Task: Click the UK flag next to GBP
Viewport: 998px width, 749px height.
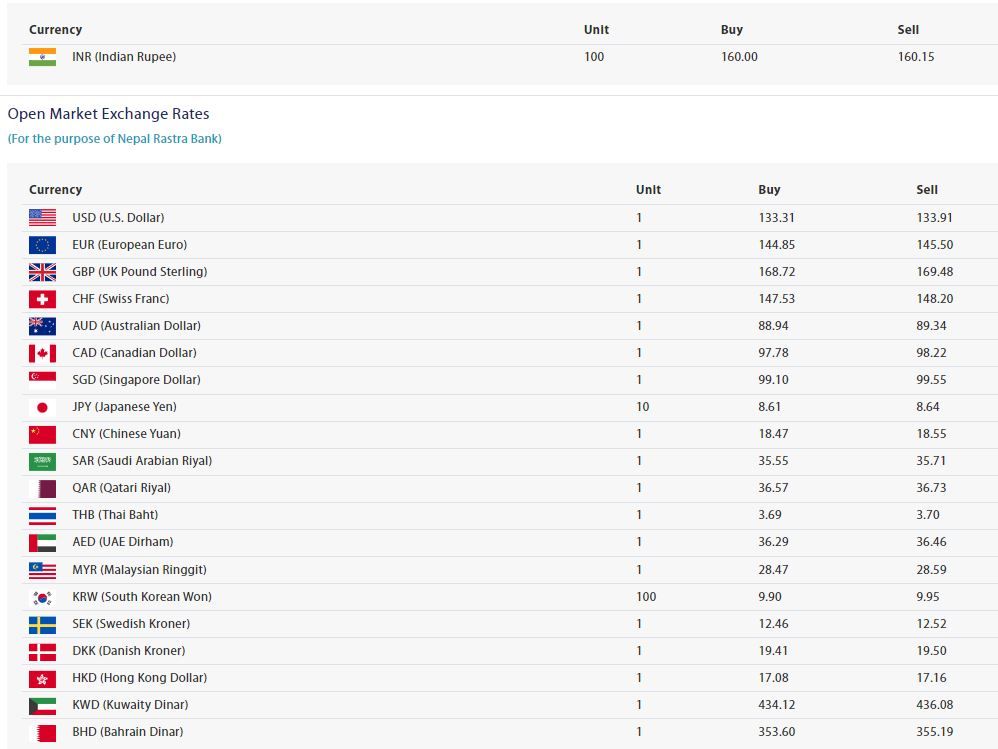Action: coord(42,271)
